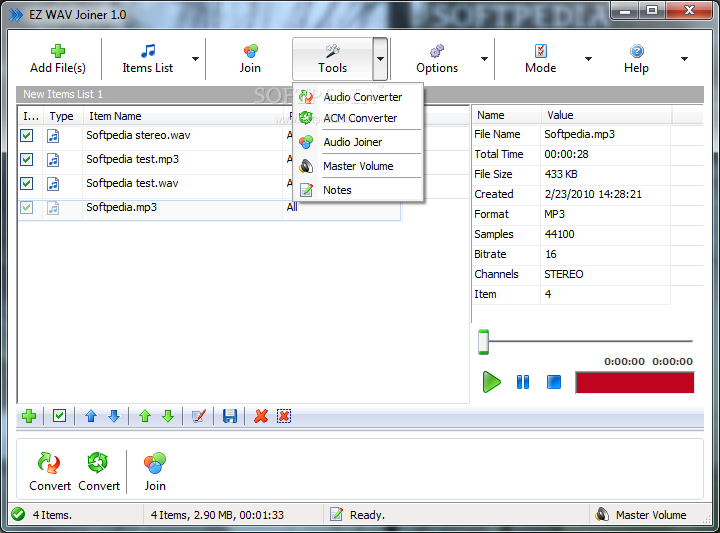Click the File Size 433 KB value
Viewport: 720px width, 533px height.
pos(561,174)
